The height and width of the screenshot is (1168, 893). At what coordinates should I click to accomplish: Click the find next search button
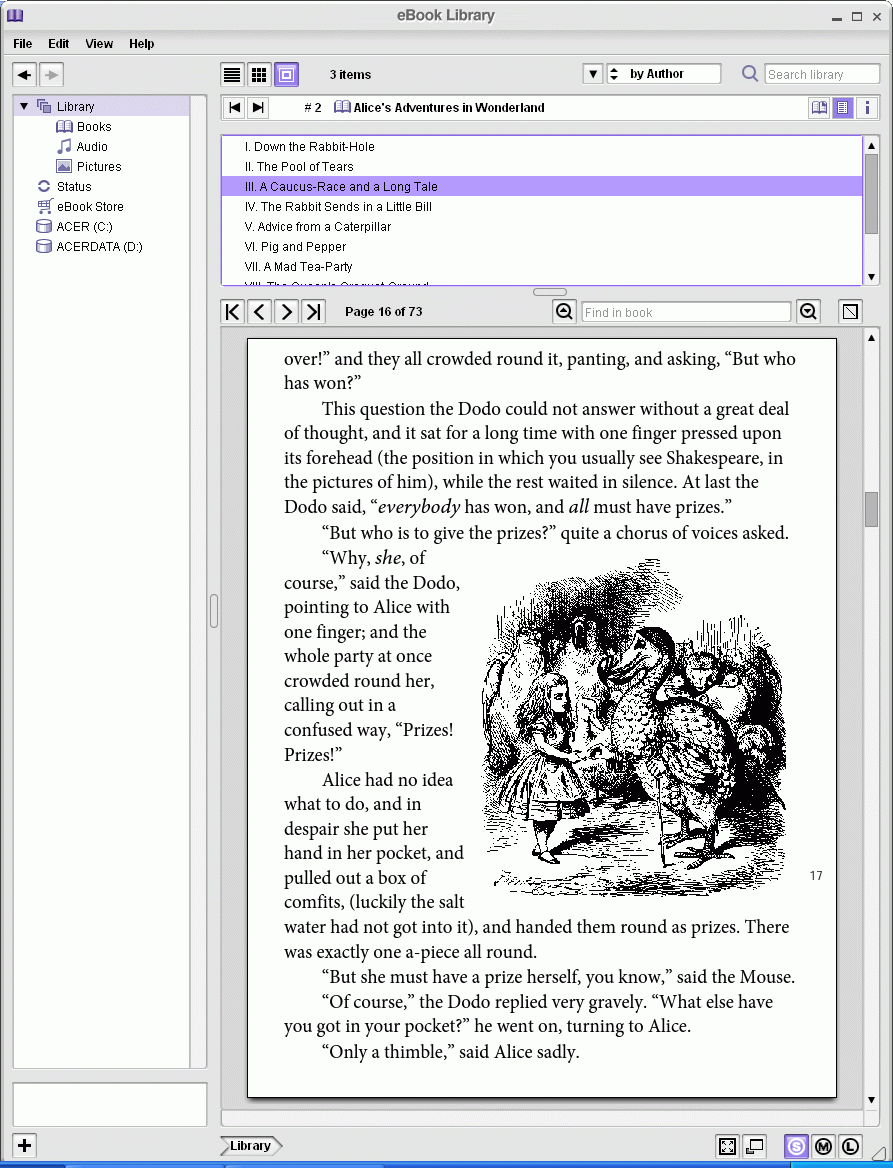[808, 311]
